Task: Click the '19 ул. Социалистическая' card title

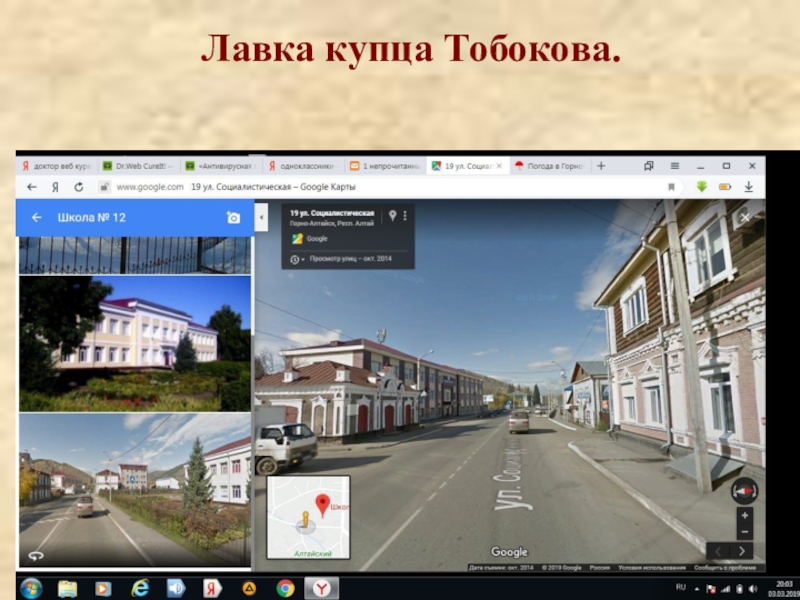Action: (x=332, y=213)
